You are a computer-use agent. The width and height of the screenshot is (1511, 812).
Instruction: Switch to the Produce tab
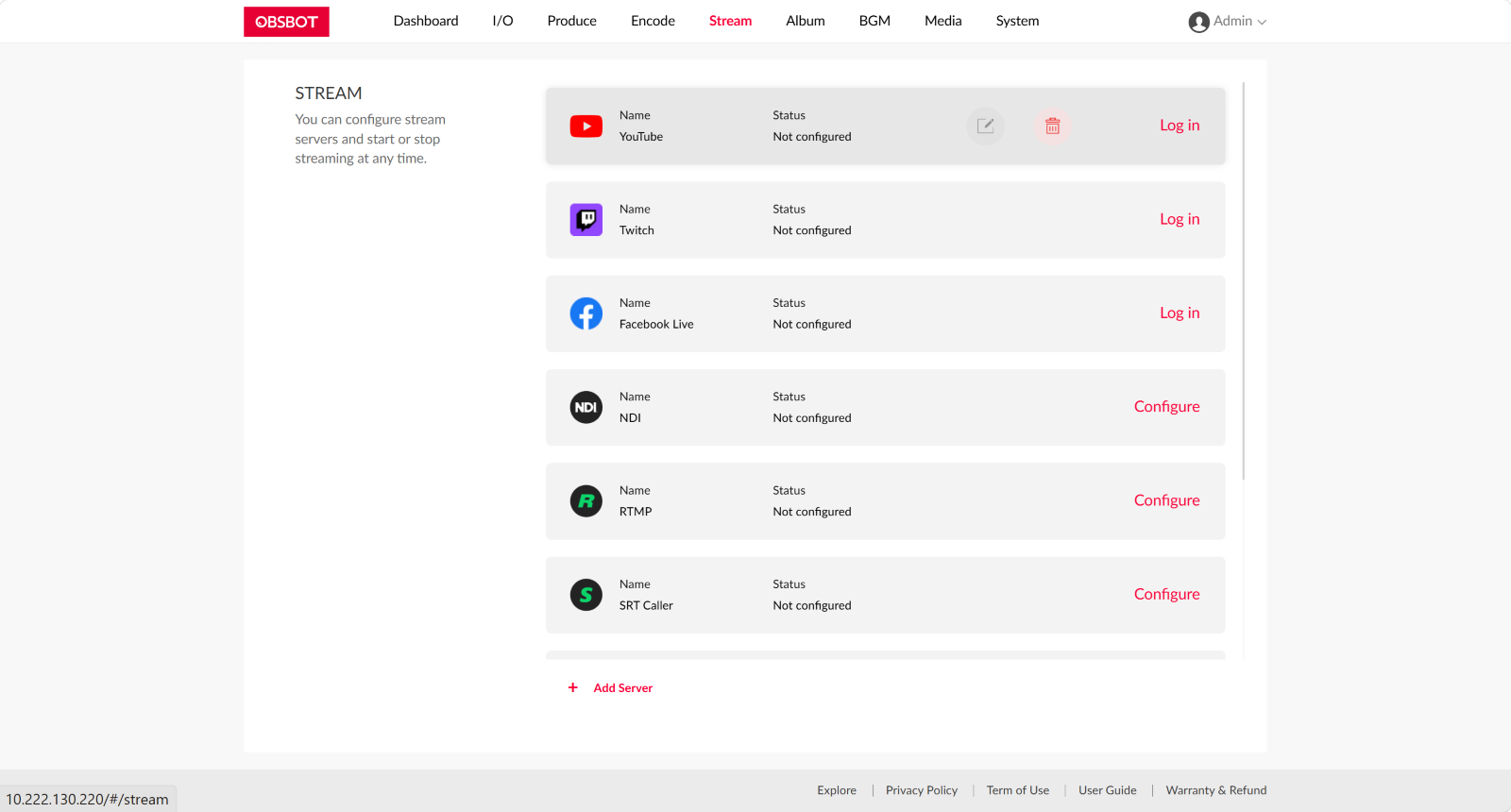tap(572, 21)
